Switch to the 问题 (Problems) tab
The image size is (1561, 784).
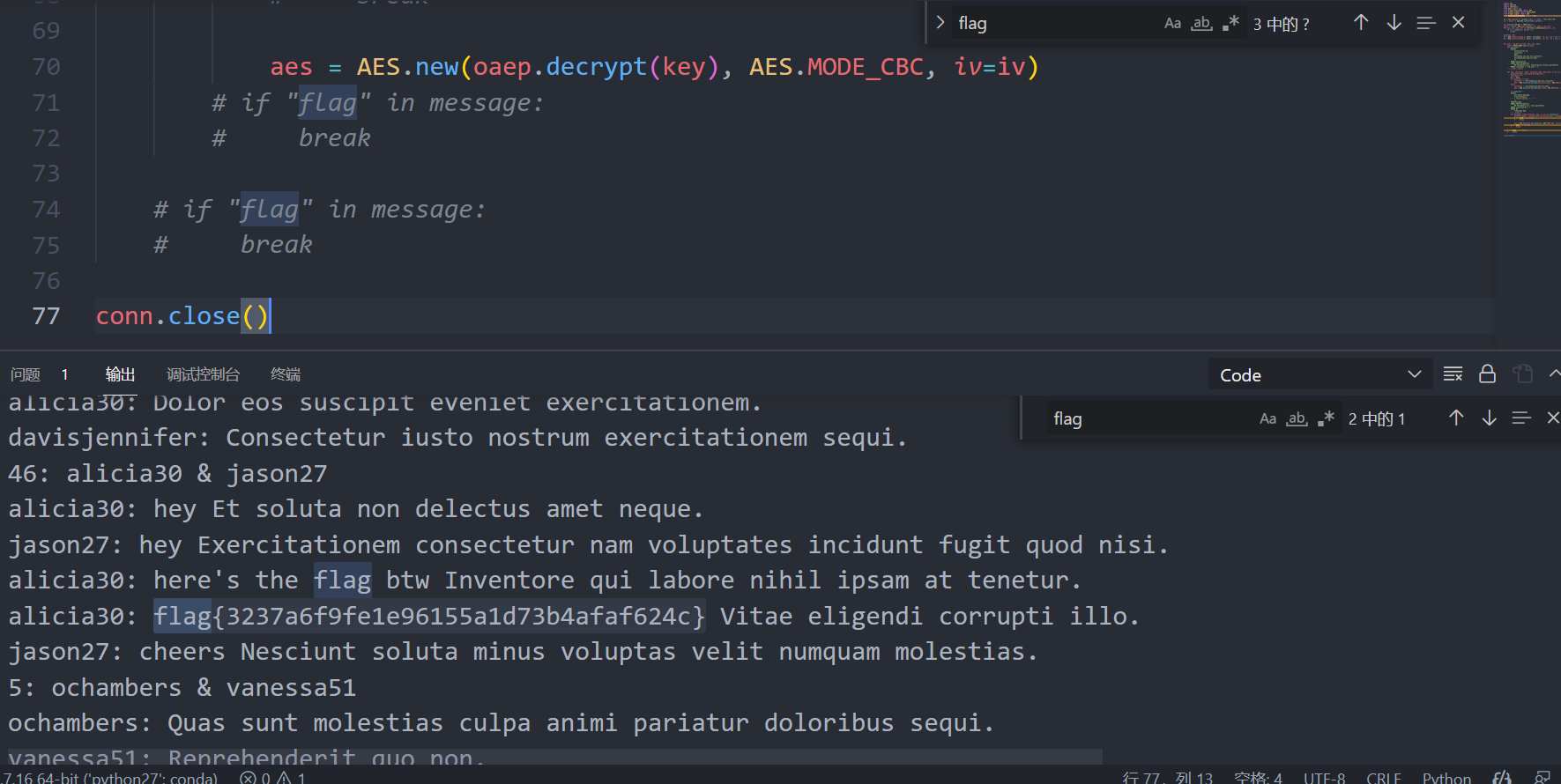point(26,374)
